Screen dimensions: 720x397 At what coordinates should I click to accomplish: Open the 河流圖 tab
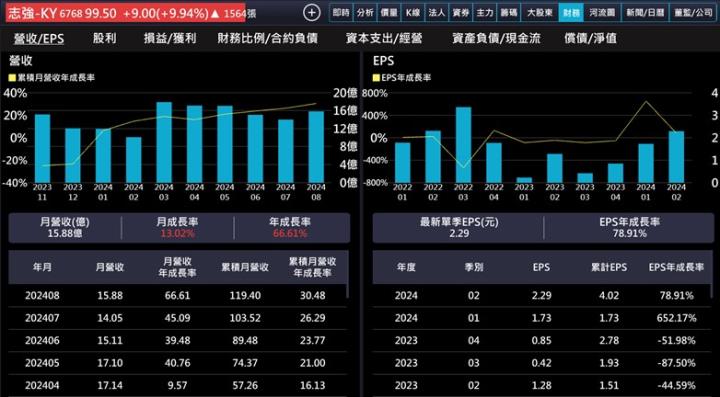(602, 13)
